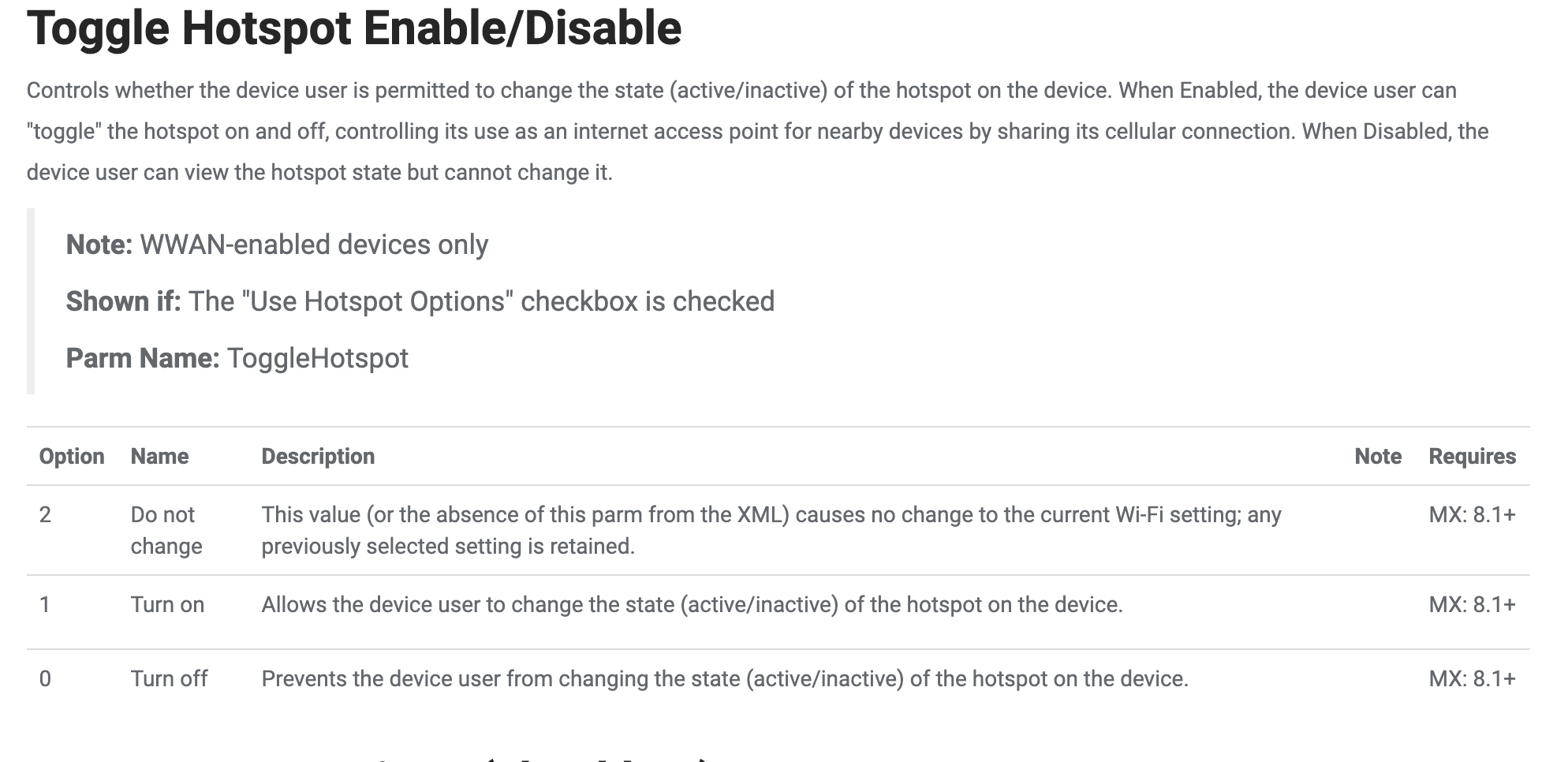This screenshot has width=1568, height=762.
Task: Click the "Name" column header
Action: [159, 456]
